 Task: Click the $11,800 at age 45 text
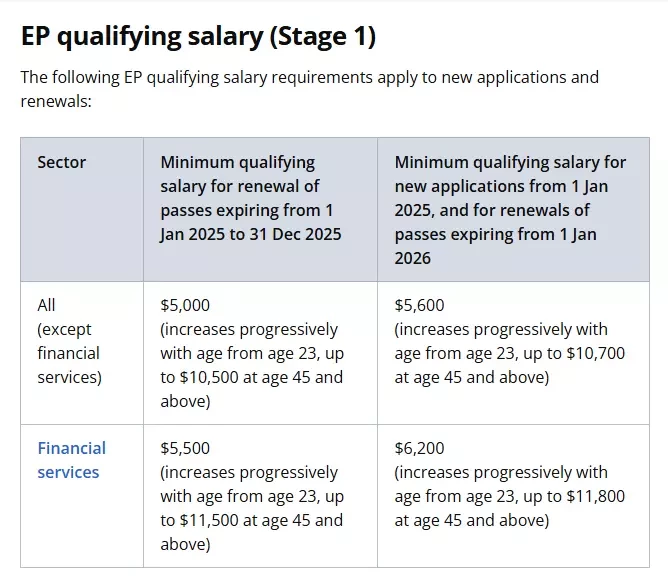[510, 509]
